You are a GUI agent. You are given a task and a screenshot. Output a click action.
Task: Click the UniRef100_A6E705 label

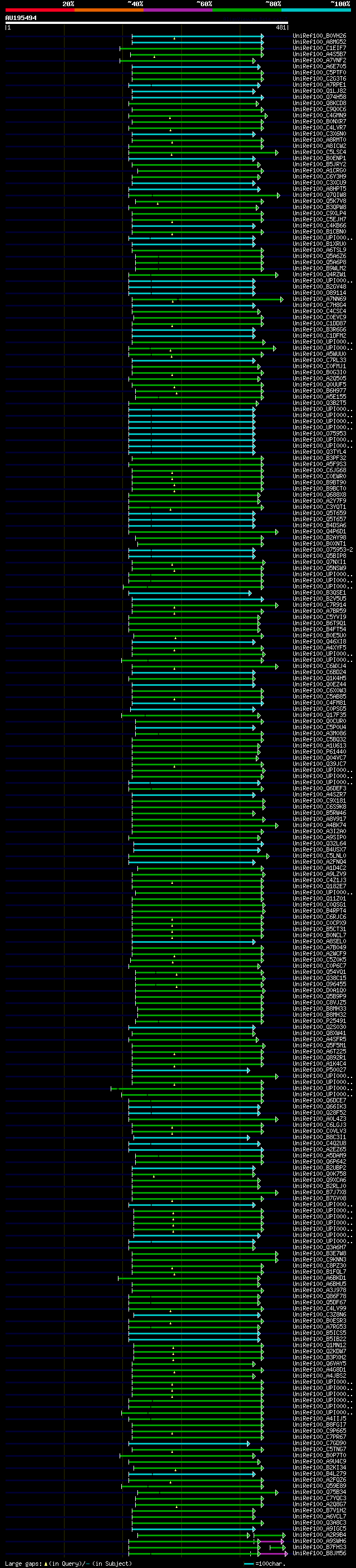[319, 66]
